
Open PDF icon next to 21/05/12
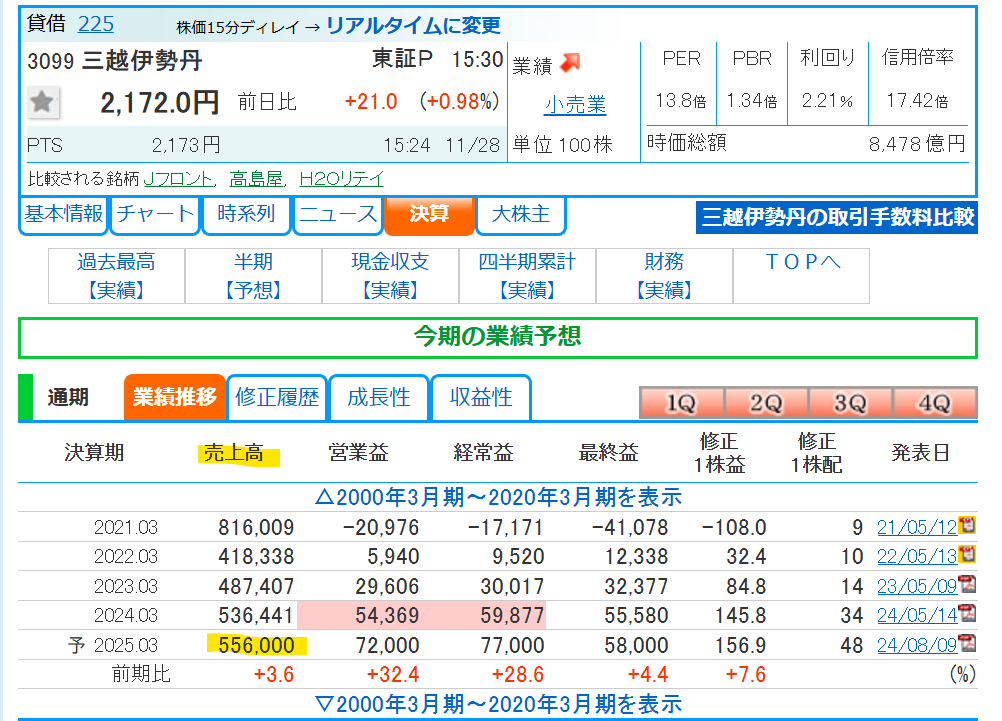967,525
